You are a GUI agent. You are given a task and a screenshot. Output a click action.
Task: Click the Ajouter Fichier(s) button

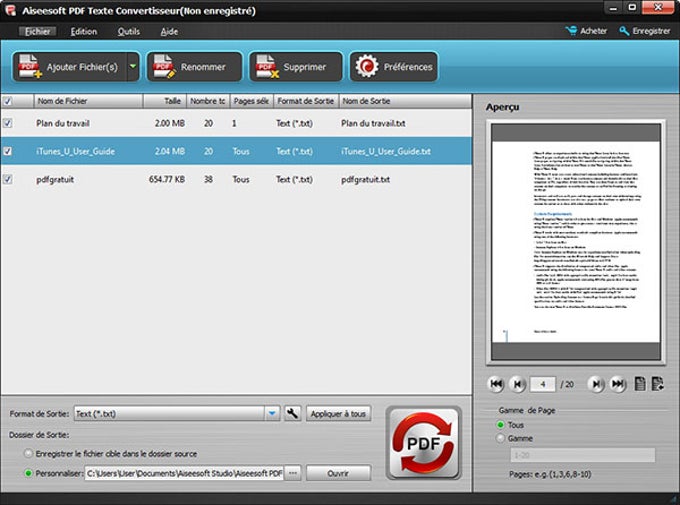70,67
